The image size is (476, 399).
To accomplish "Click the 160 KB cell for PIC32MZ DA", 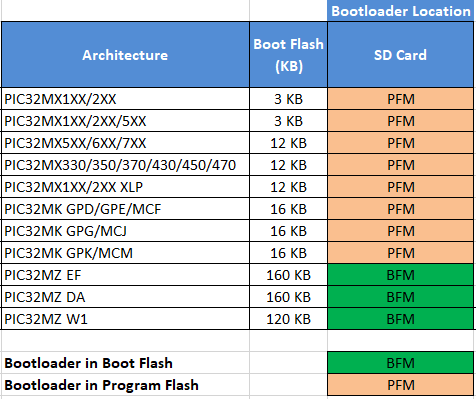I will (x=288, y=297).
